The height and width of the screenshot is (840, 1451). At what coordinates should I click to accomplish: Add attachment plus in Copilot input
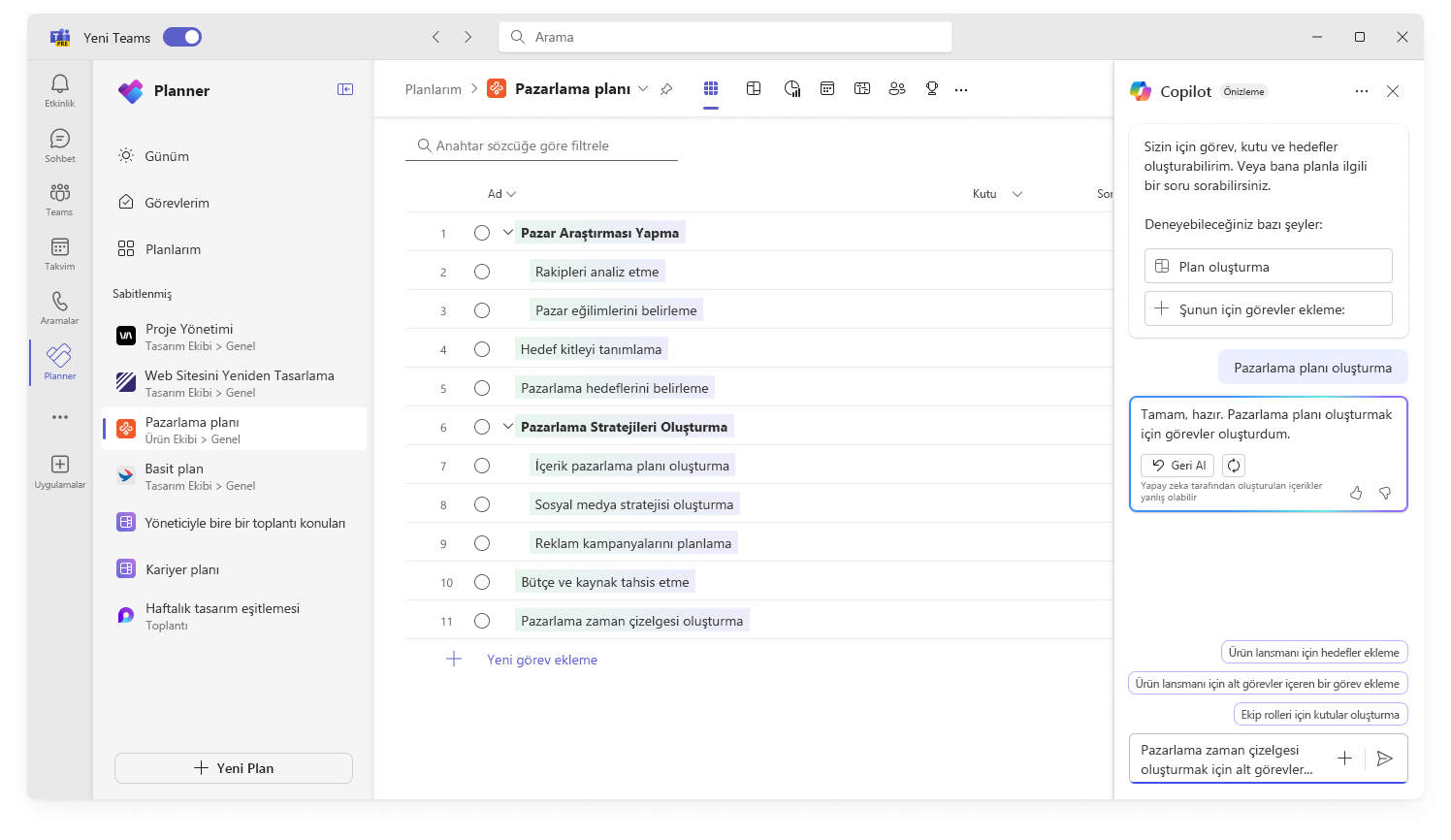[x=1345, y=759]
